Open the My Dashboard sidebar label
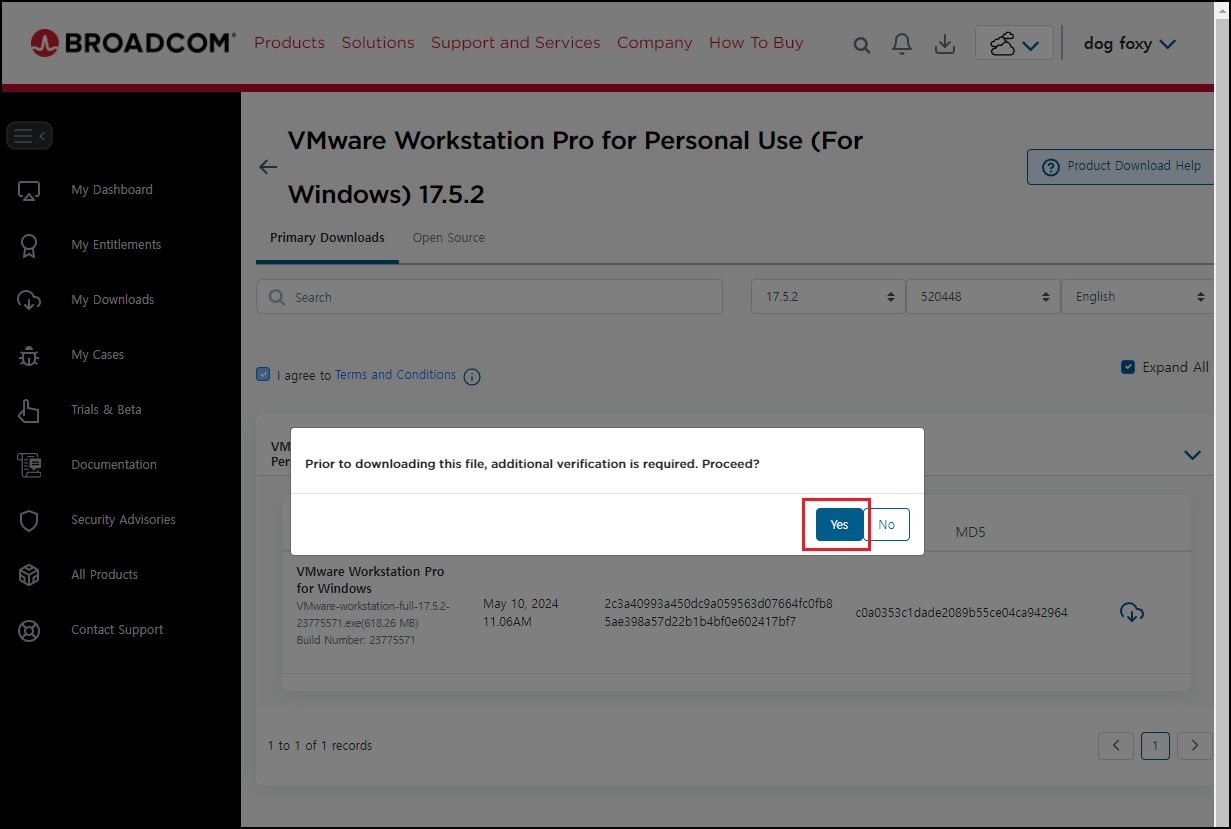Image resolution: width=1231 pixels, height=829 pixels. (112, 190)
